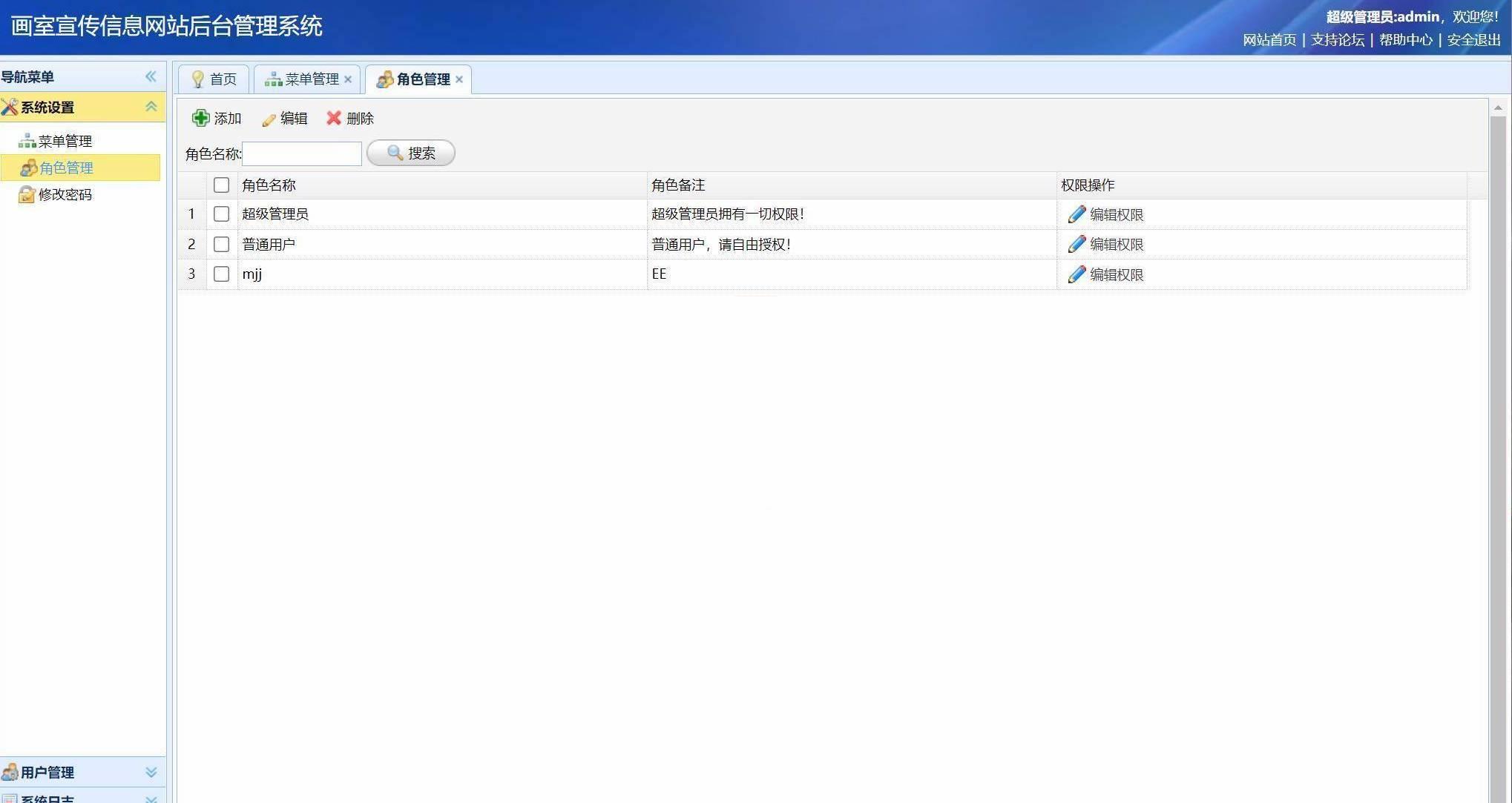Click the 角色名称 search input field
Image resolution: width=1512 pixels, height=803 pixels.
(302, 153)
